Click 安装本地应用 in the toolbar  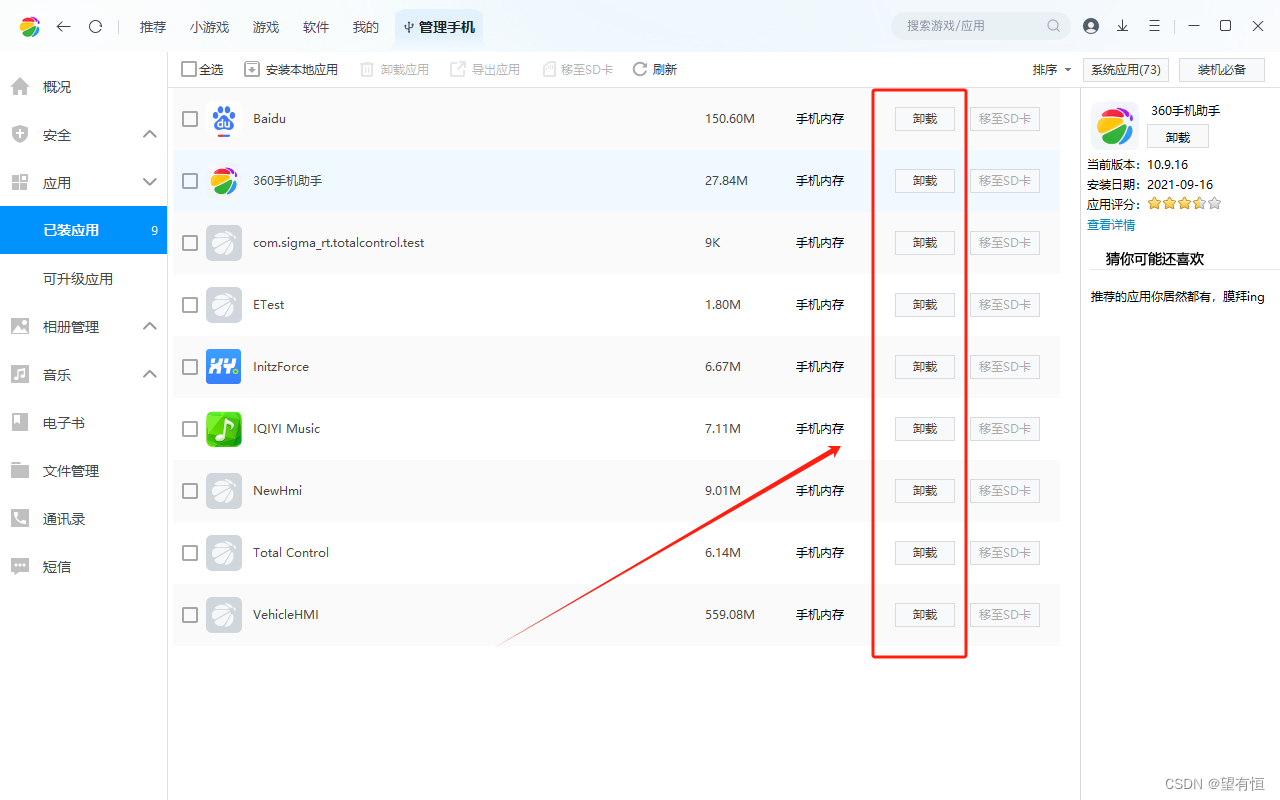[x=291, y=69]
